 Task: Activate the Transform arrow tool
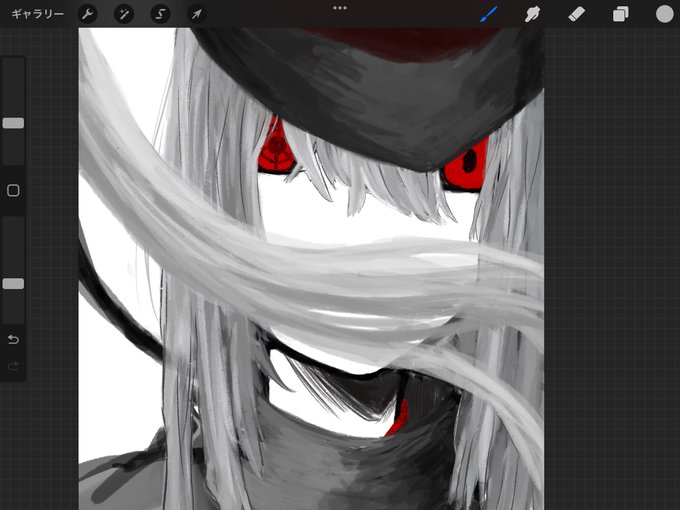tap(196, 14)
